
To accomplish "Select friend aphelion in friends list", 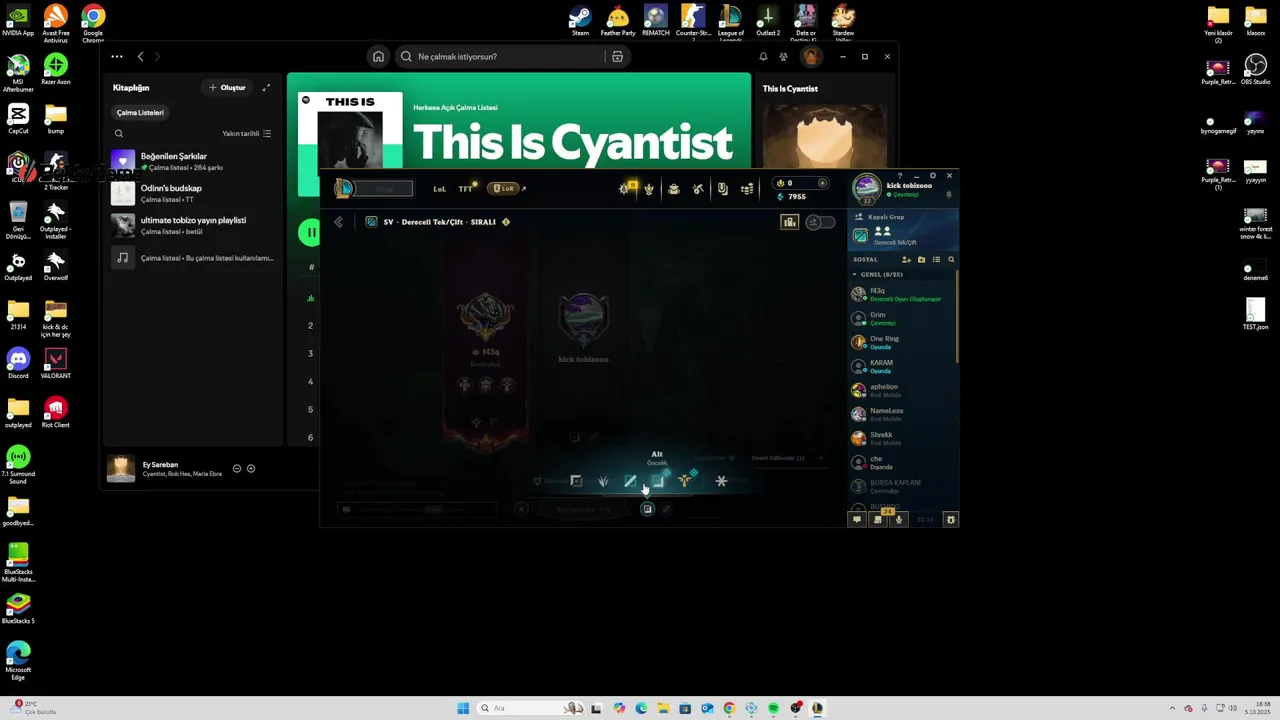I will click(903, 390).
